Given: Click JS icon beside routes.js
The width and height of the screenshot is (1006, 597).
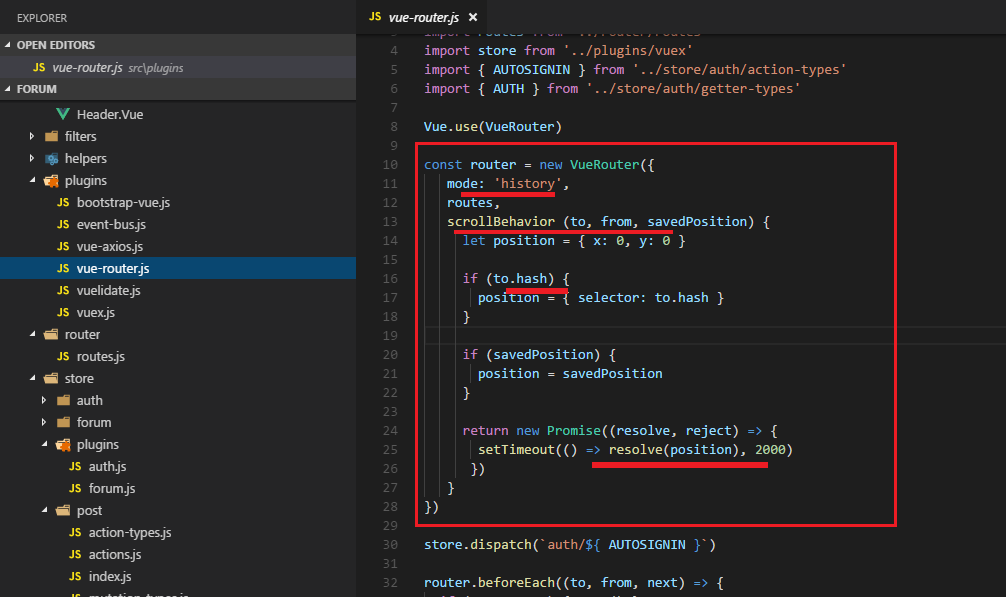Looking at the screenshot, I should (x=63, y=356).
